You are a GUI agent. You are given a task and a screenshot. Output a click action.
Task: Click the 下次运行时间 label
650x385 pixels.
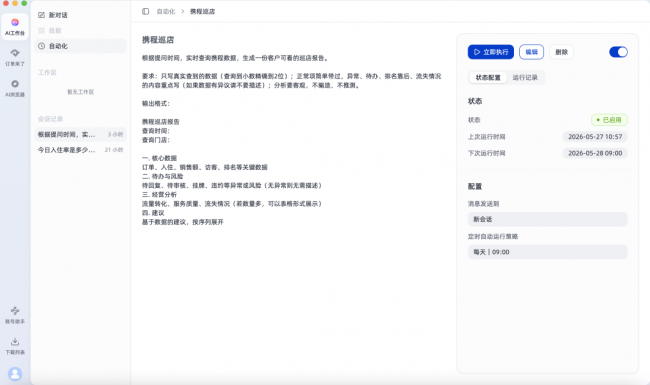(x=487, y=153)
